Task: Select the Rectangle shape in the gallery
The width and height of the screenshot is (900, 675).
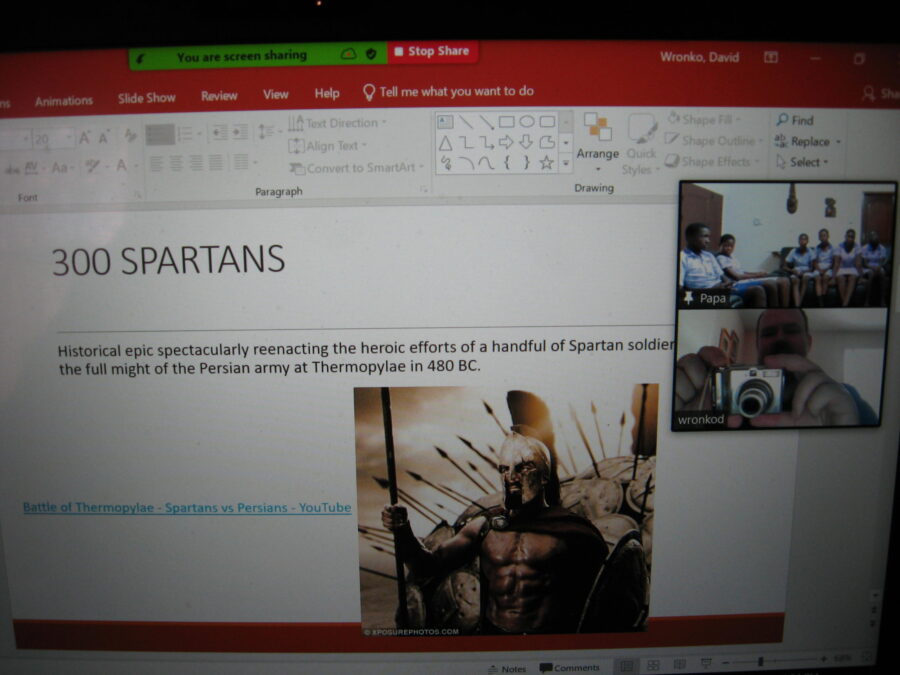Action: (x=507, y=122)
